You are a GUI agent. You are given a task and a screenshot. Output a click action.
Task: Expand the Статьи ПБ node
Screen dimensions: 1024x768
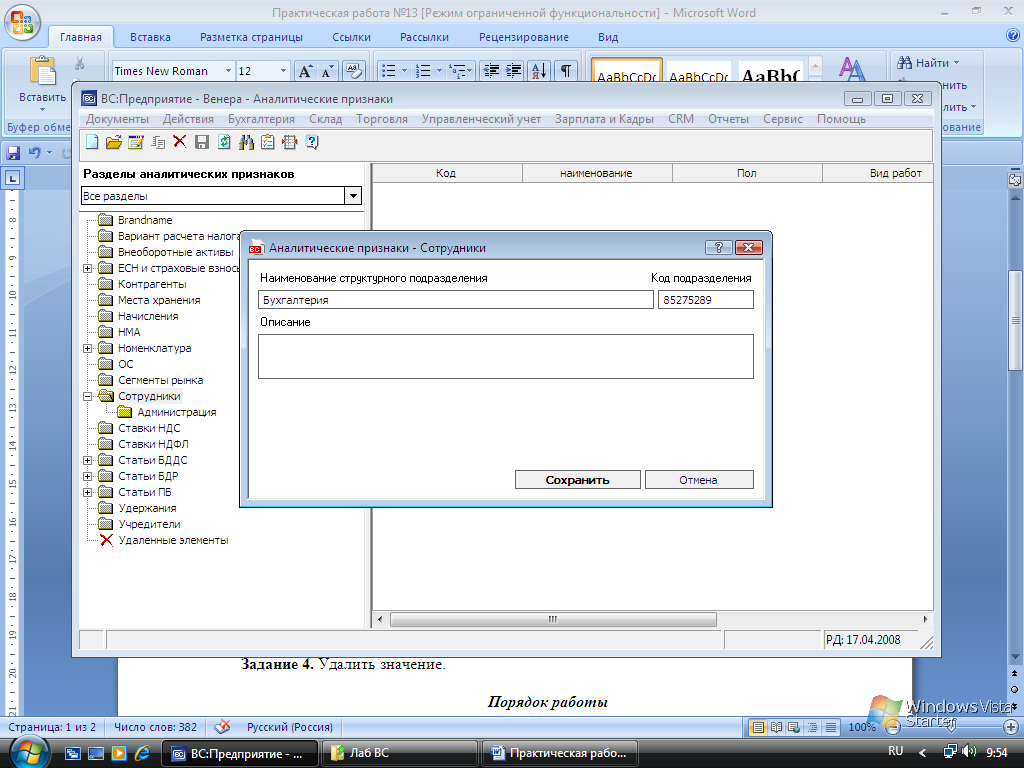point(88,492)
